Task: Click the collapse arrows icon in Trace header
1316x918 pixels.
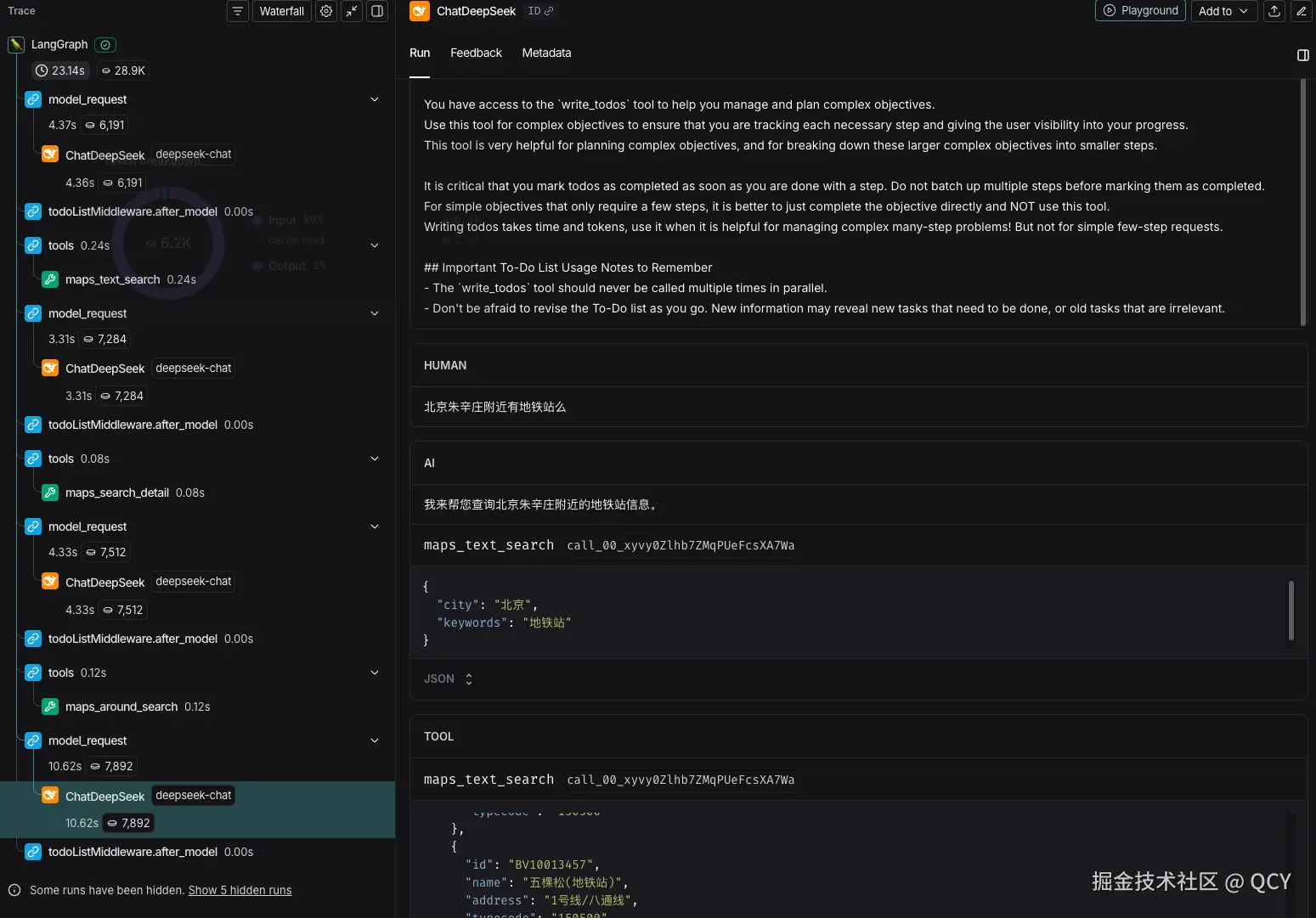Action: pyautogui.click(x=352, y=11)
